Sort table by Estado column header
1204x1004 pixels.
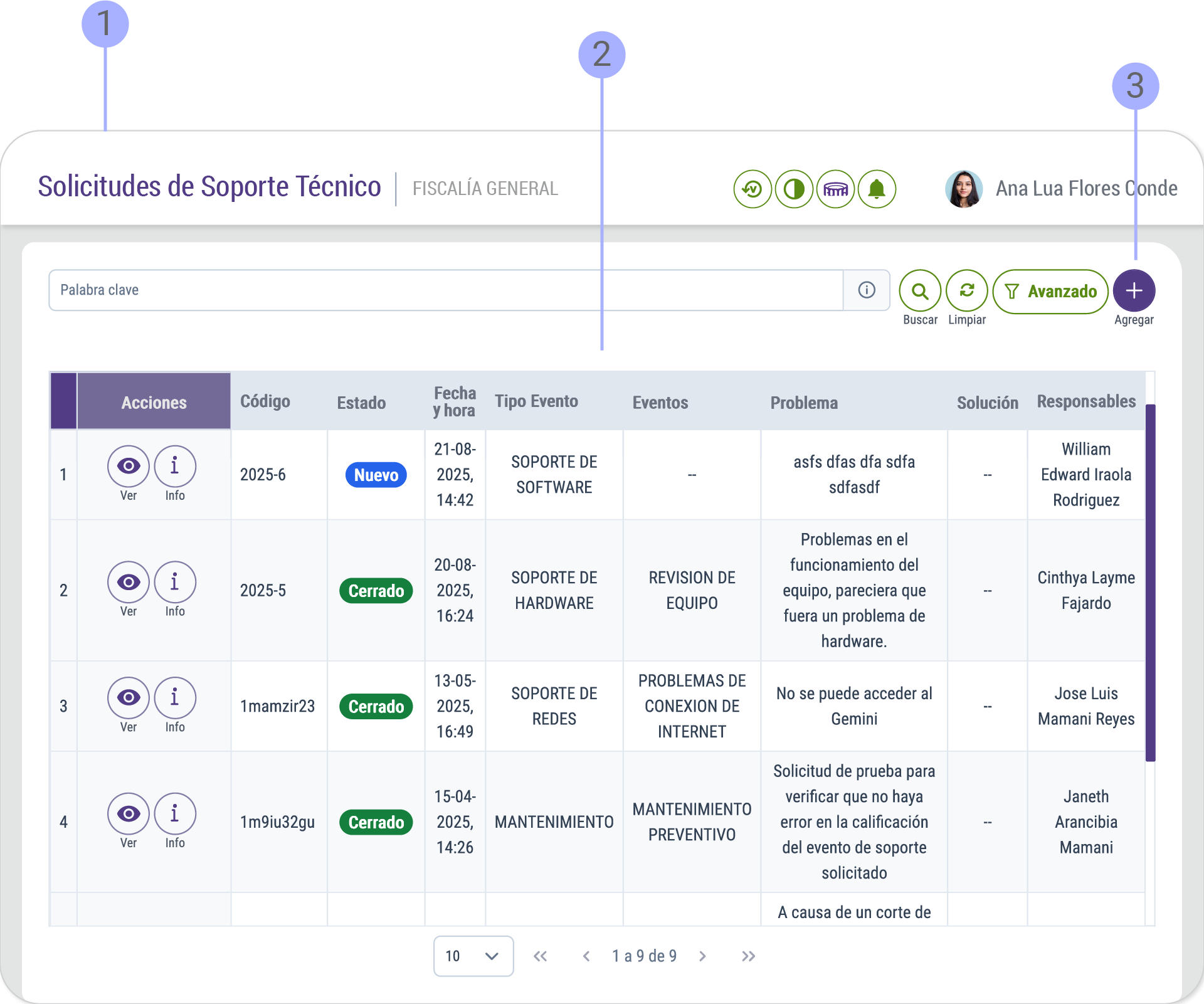(361, 403)
